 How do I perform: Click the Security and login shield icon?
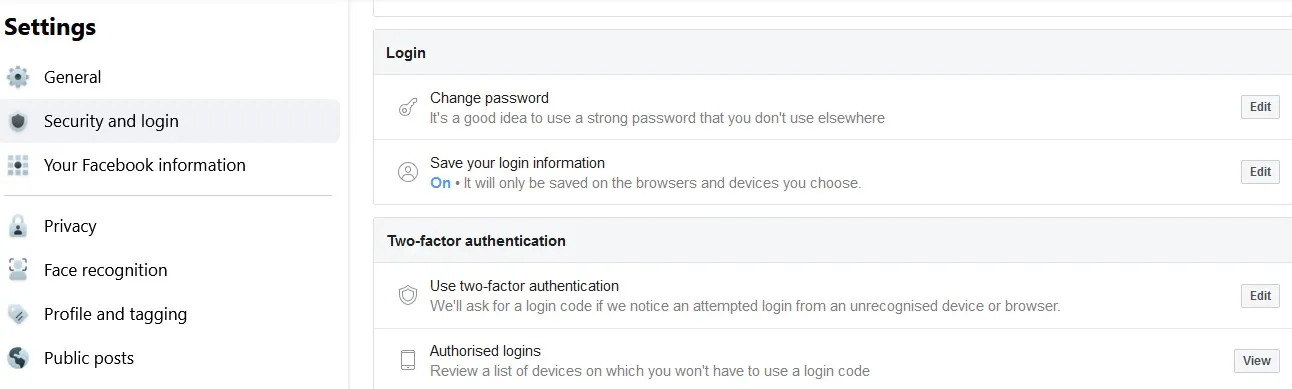click(17, 121)
